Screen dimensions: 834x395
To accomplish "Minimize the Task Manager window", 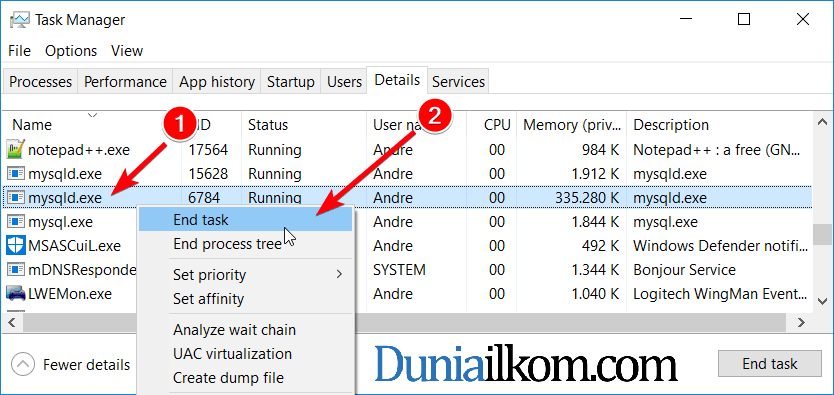I will tap(686, 20).
